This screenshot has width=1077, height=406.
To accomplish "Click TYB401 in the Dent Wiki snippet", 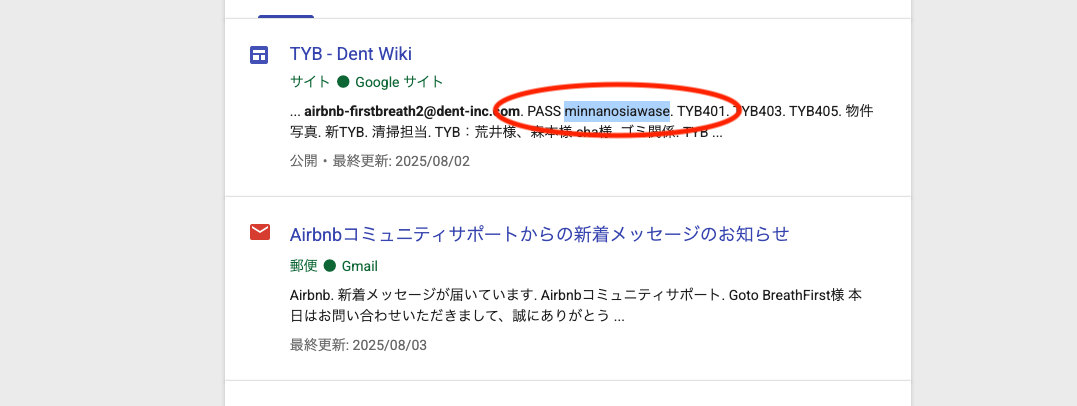I will [x=701, y=110].
